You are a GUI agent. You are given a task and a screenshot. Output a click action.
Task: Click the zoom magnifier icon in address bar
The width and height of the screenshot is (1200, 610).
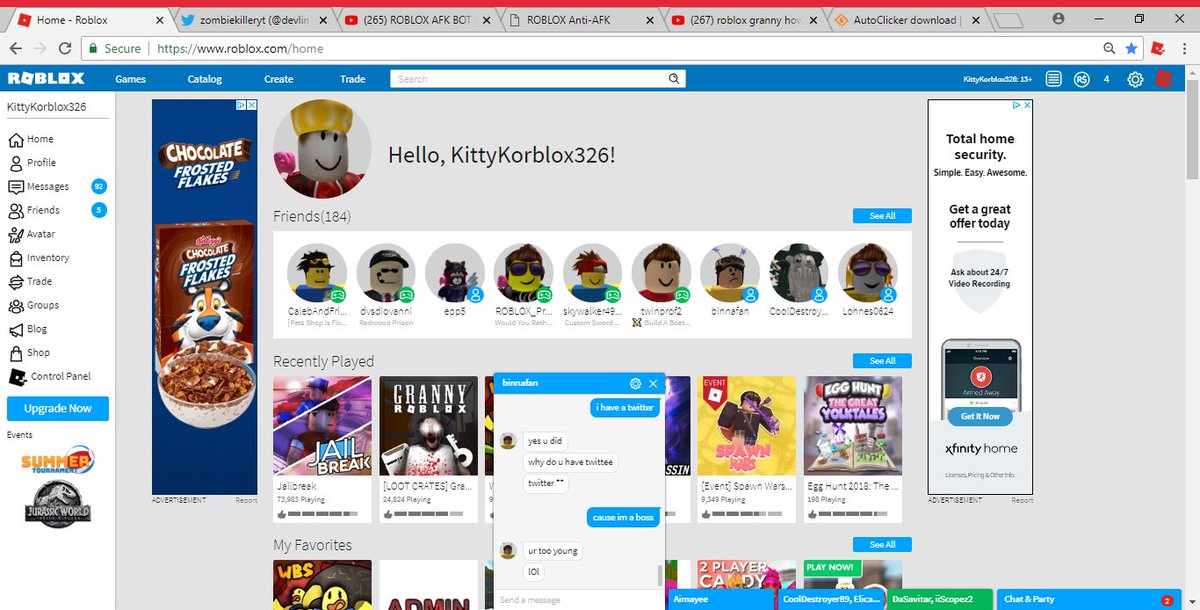click(x=1109, y=48)
